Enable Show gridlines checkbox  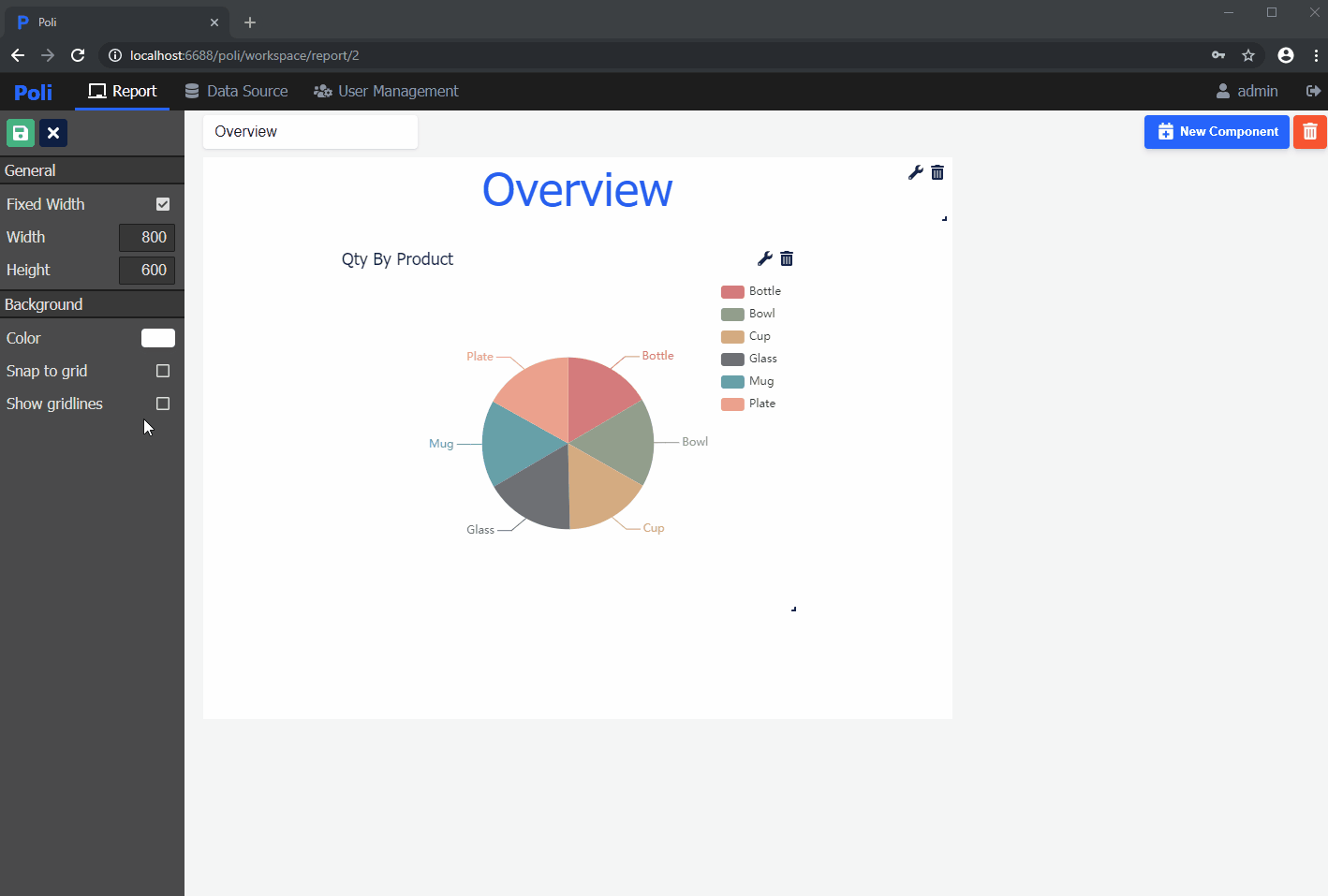(x=163, y=404)
